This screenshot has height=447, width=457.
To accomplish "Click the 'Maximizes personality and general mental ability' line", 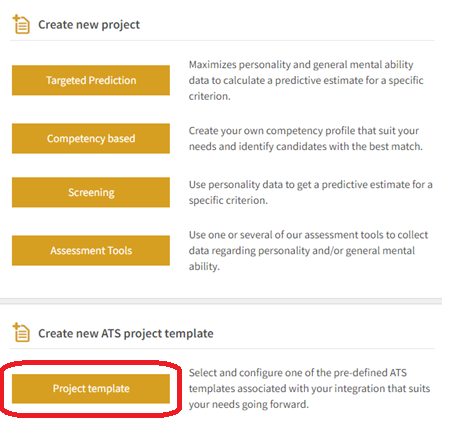I will pyautogui.click(x=301, y=65).
